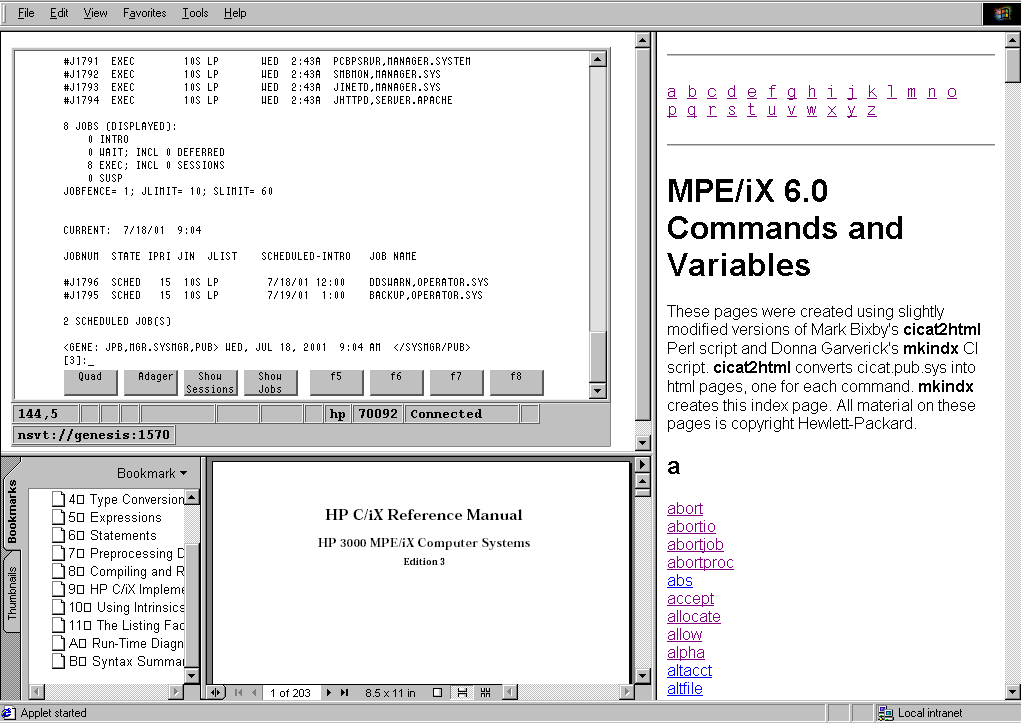1021x723 pixels.
Task: Open the 'Using Intrinsics' bookmark
Action: pyautogui.click(x=126, y=607)
